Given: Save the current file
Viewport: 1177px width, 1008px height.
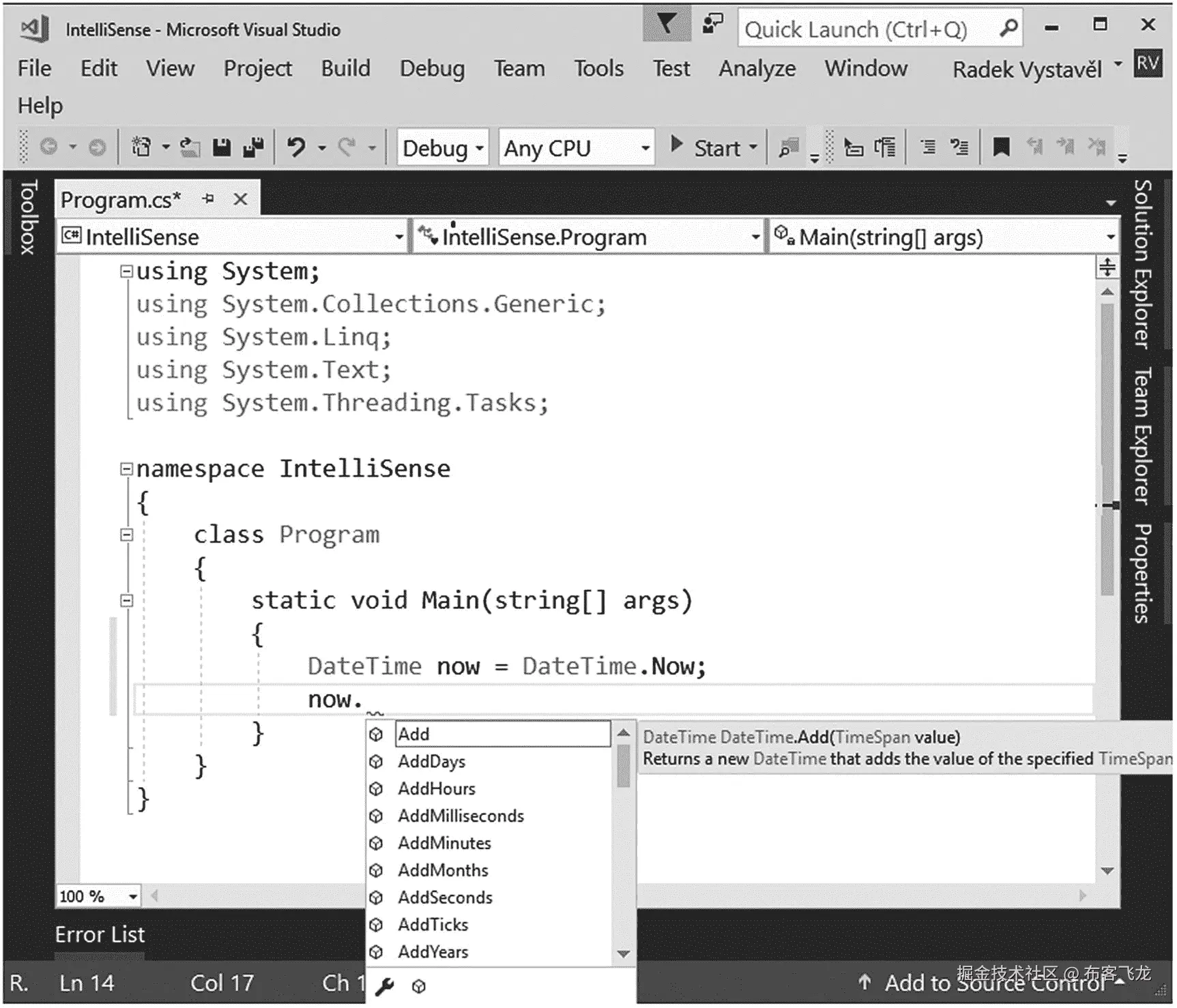Looking at the screenshot, I should pos(222,147).
